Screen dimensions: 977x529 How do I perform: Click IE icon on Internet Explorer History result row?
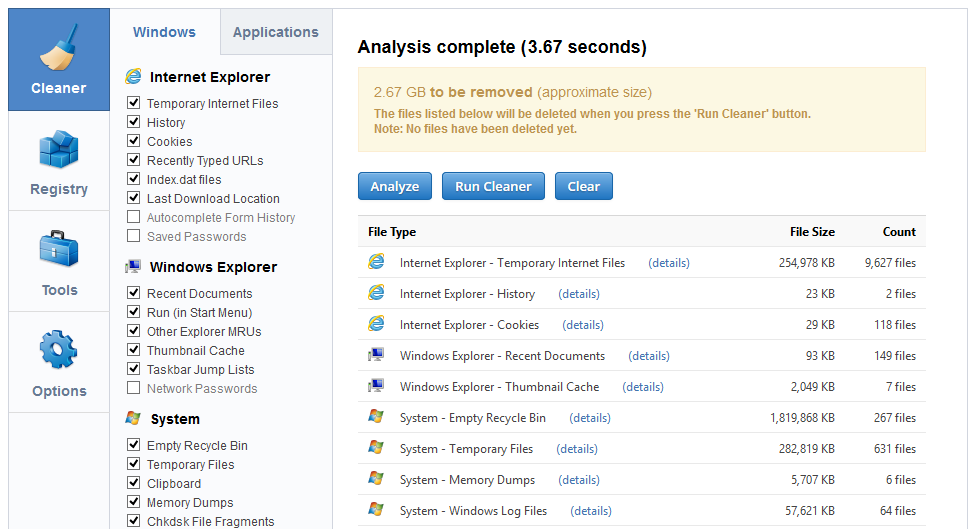[x=376, y=292]
